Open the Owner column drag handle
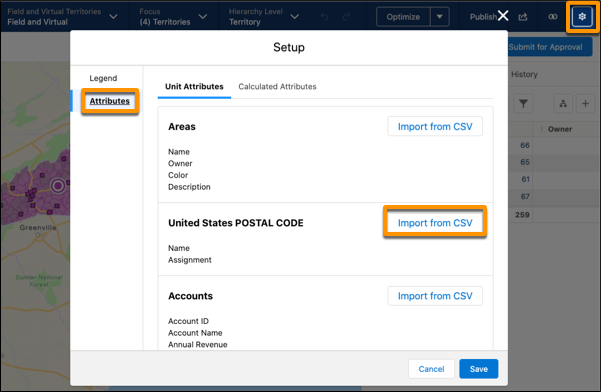Screen dimensions: 601x392 (x=541, y=129)
